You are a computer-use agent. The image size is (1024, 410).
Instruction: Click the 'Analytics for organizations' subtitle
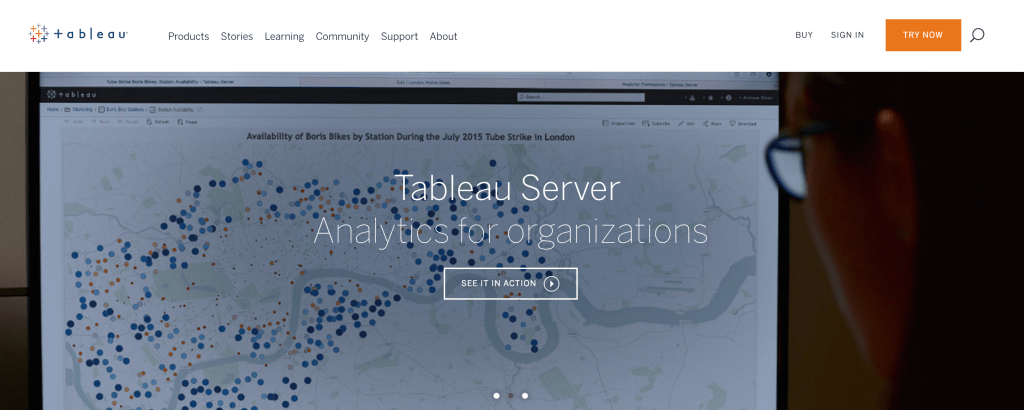pyautogui.click(x=511, y=231)
